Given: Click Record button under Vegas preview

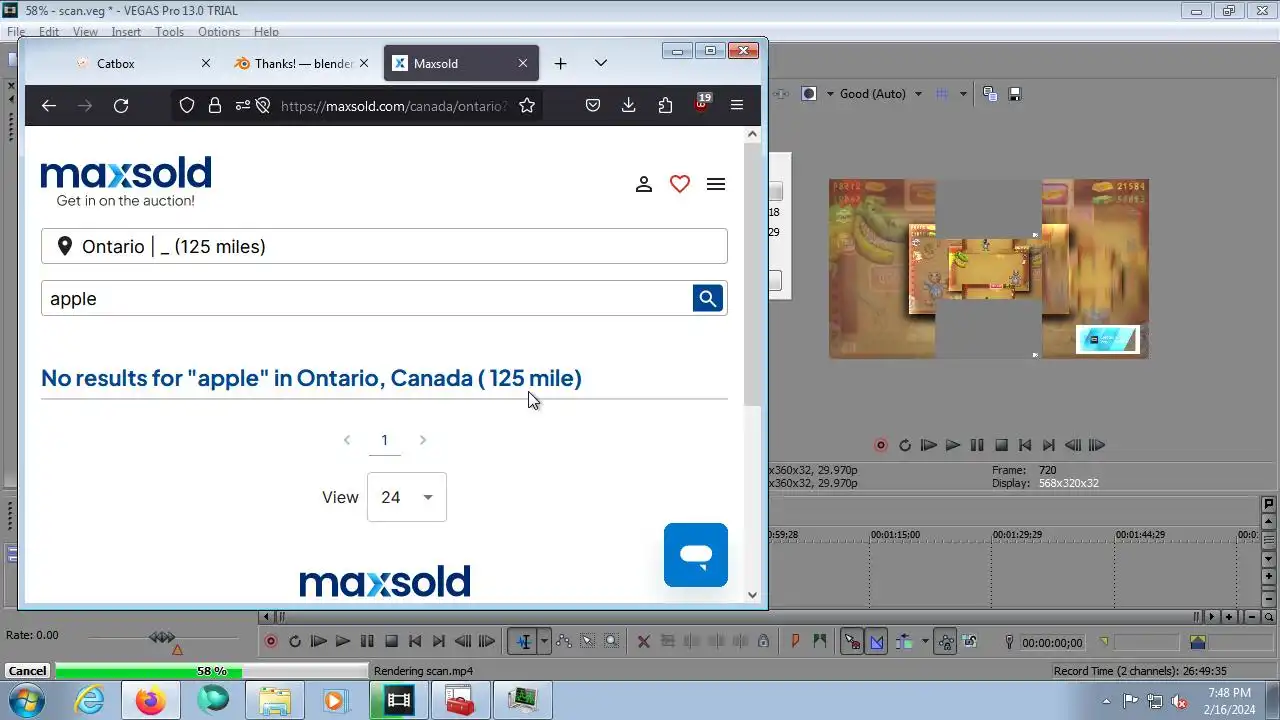Looking at the screenshot, I should tap(881, 446).
